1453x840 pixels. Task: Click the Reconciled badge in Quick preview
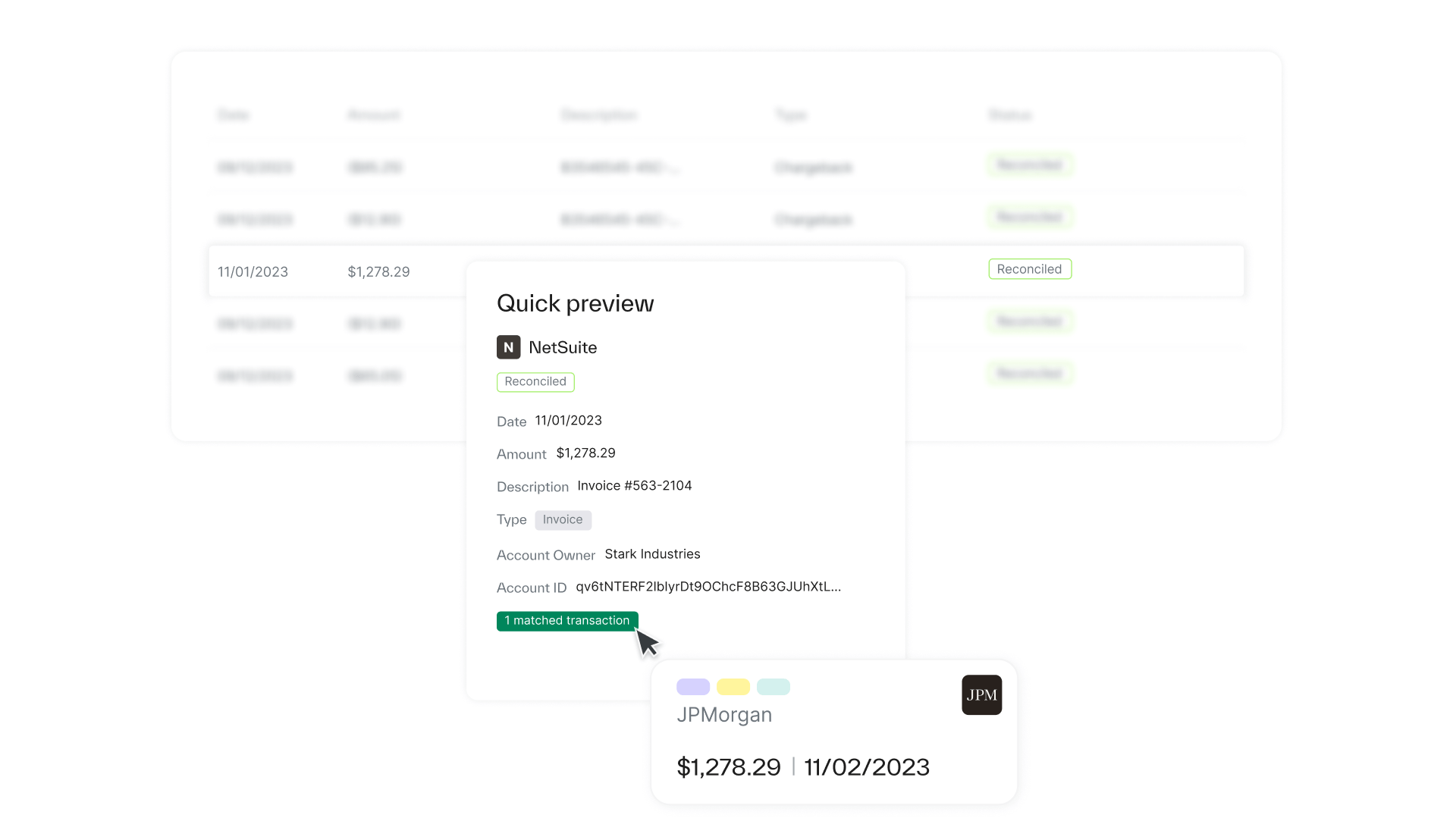click(535, 382)
